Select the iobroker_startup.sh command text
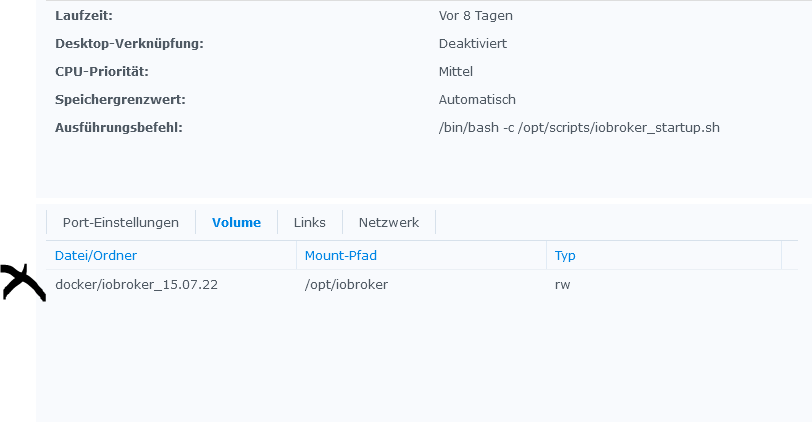The width and height of the screenshot is (812, 422). click(579, 128)
